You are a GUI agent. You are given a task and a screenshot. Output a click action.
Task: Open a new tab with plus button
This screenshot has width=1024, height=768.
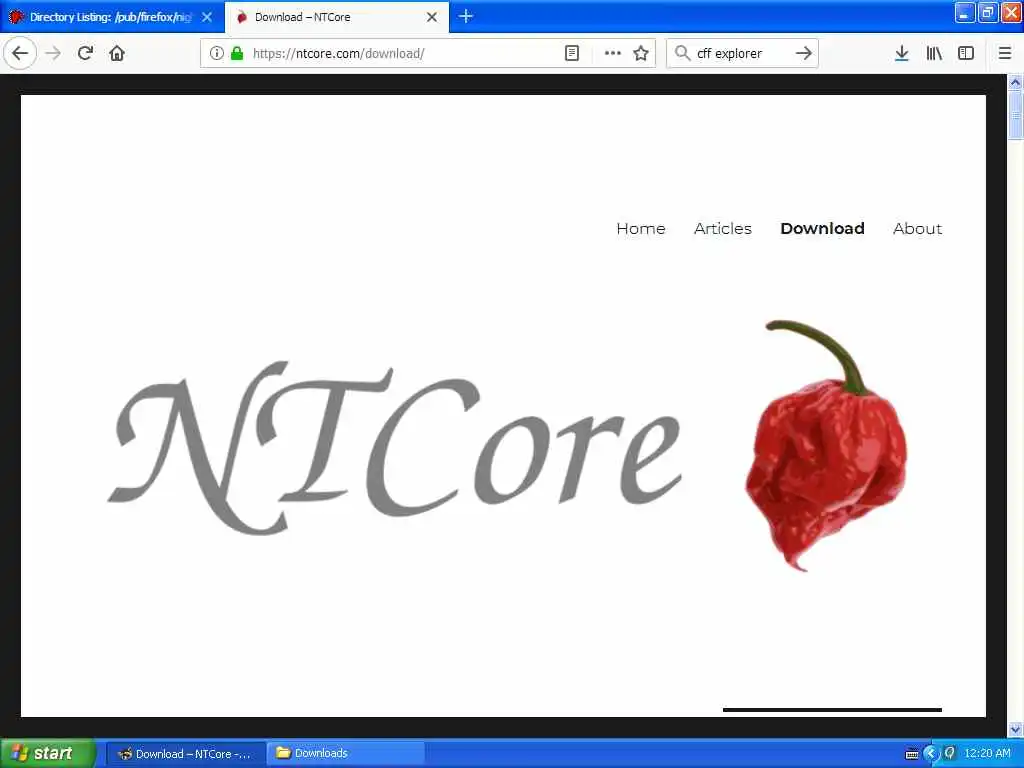(x=466, y=16)
